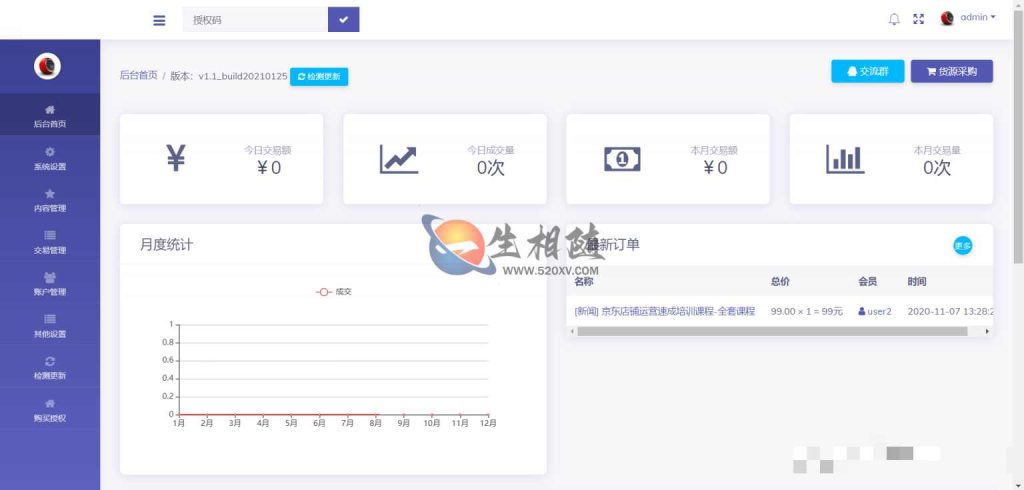1024x490 pixels.
Task: Open 账户管理 in the sidebar
Action: (50, 284)
